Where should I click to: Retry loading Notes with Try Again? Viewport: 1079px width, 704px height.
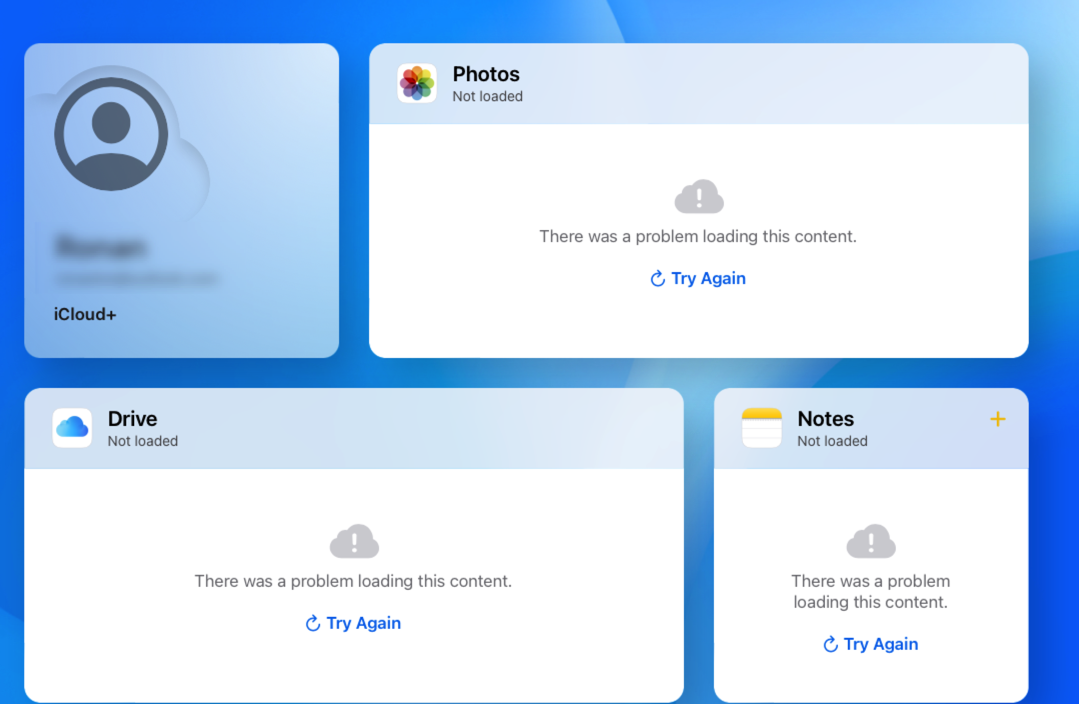(870, 644)
